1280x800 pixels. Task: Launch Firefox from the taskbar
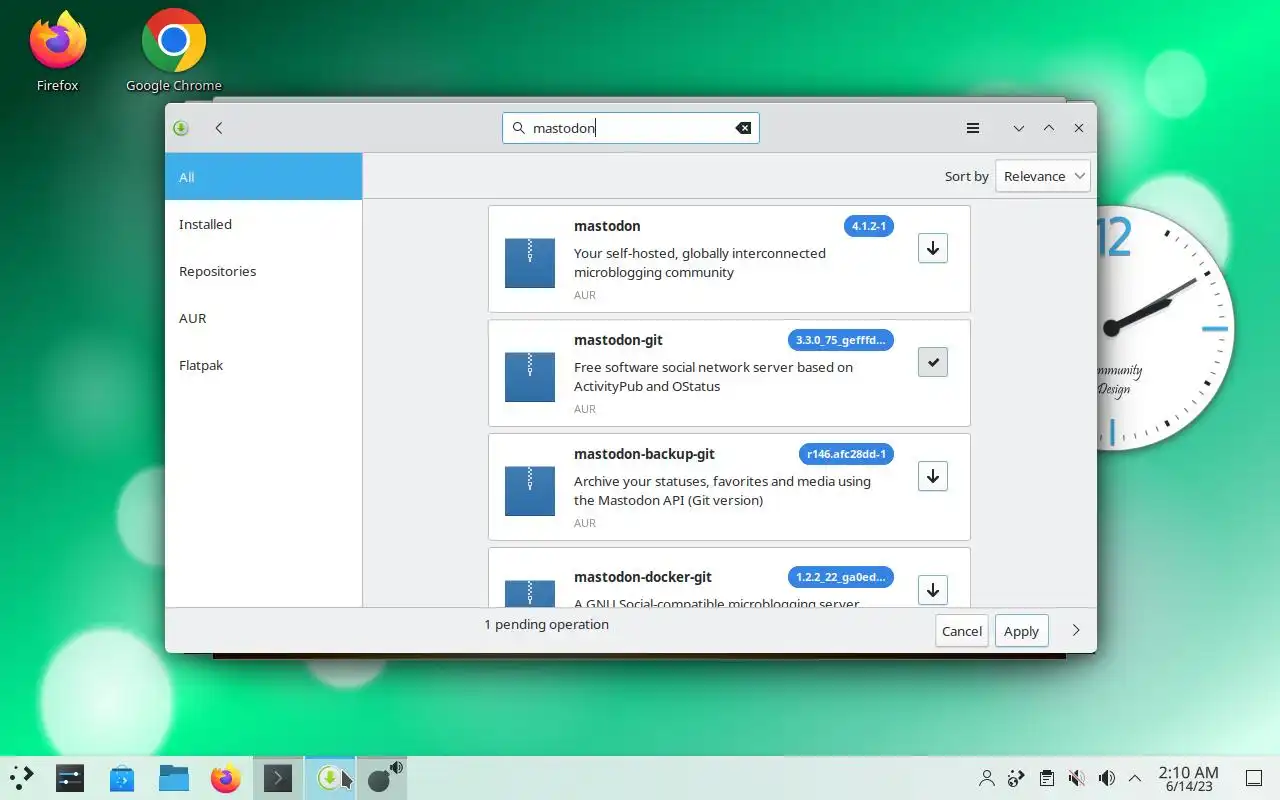coord(226,778)
